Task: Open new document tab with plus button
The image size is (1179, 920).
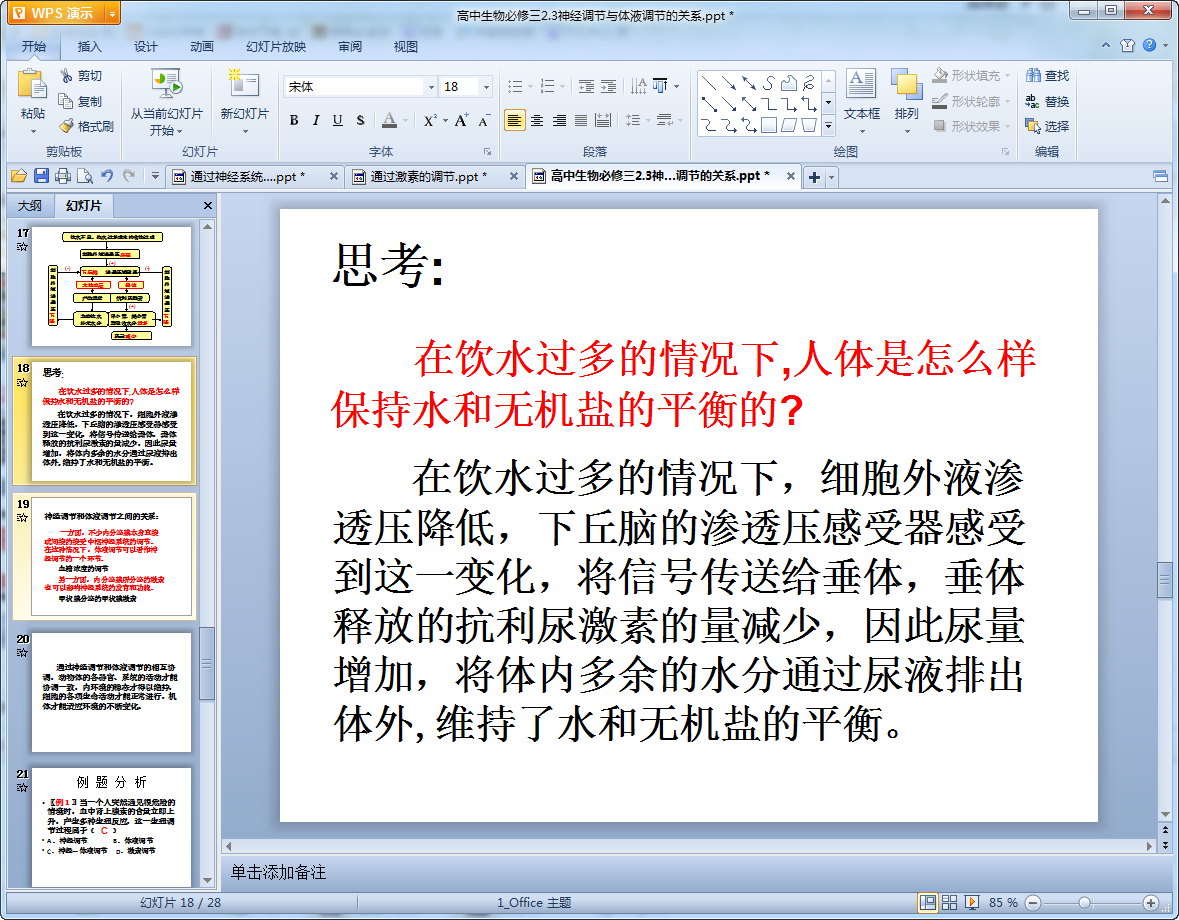Action: pos(814,177)
